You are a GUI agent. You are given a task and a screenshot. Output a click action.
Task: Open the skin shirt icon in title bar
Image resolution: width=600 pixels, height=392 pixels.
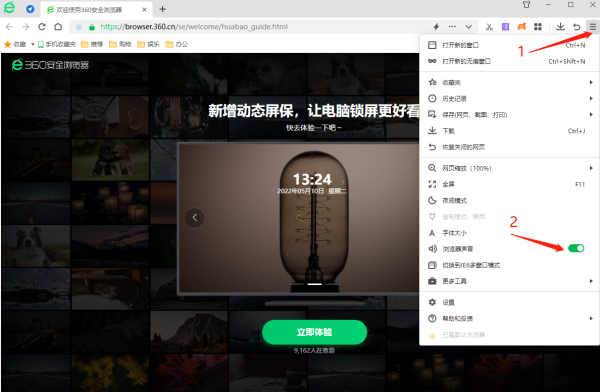(x=527, y=5)
